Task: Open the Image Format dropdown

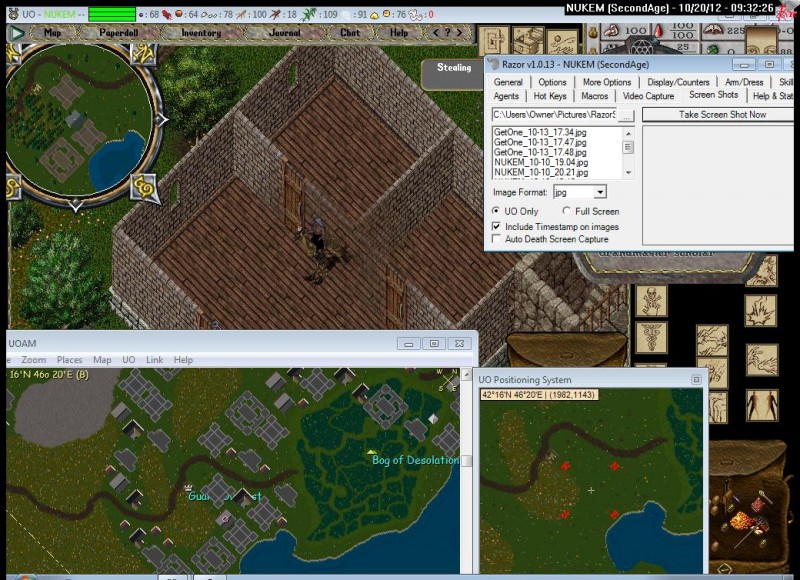Action: pyautogui.click(x=600, y=192)
